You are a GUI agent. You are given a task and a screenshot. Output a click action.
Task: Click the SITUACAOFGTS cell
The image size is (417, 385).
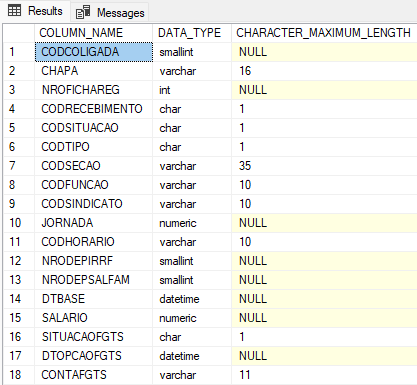pos(94,337)
